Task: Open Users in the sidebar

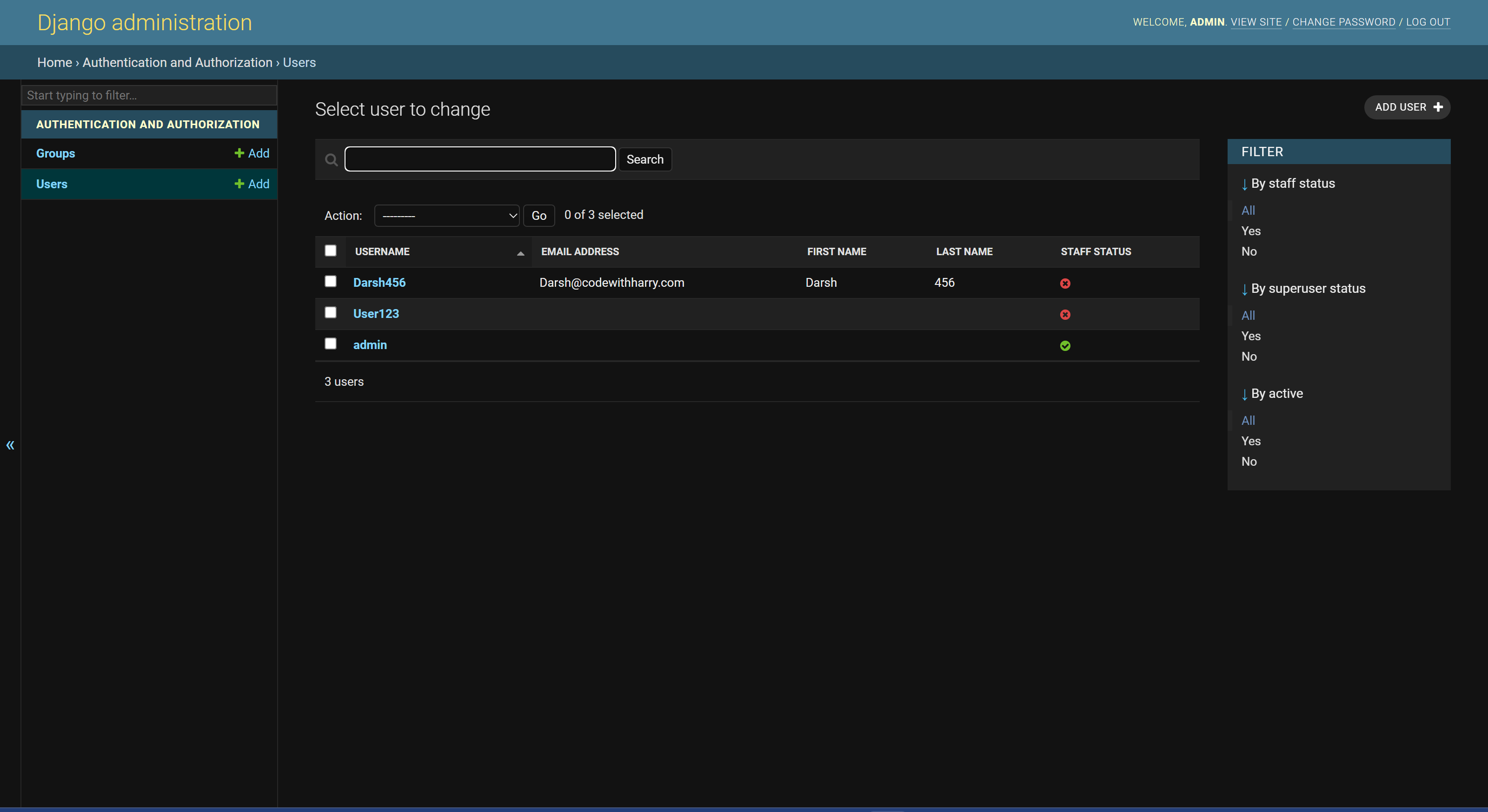Action: (52, 184)
